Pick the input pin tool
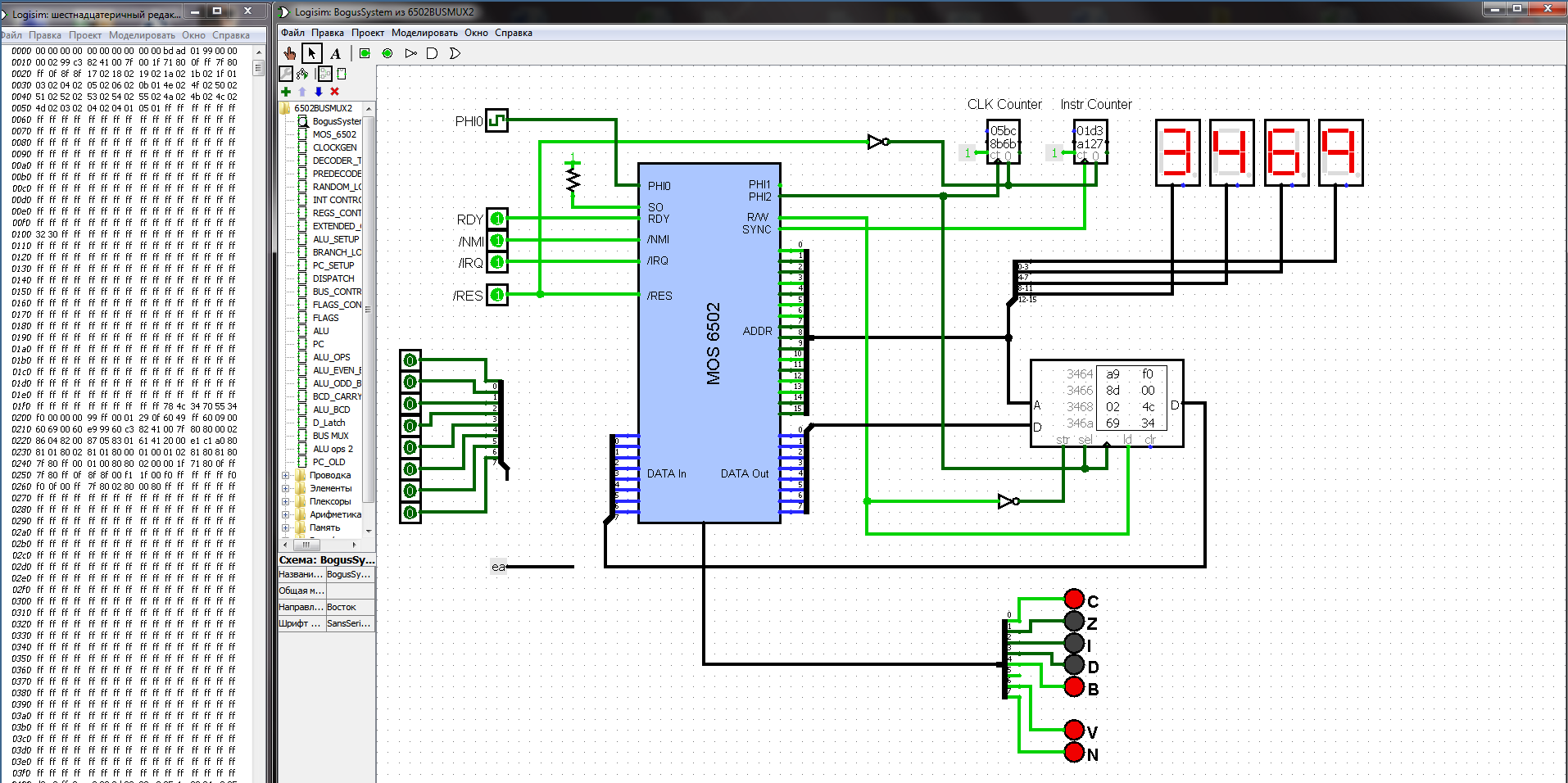This screenshot has width=1568, height=783. [365, 53]
